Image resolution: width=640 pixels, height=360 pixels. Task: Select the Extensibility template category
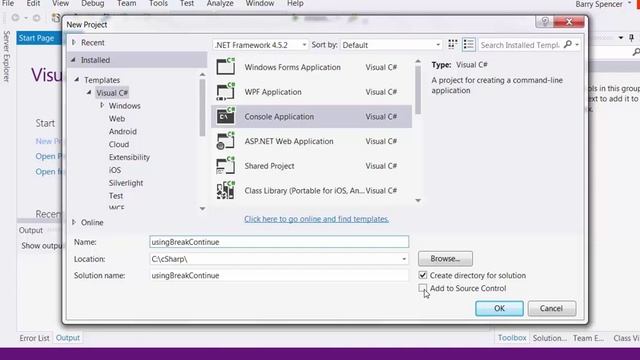click(129, 157)
